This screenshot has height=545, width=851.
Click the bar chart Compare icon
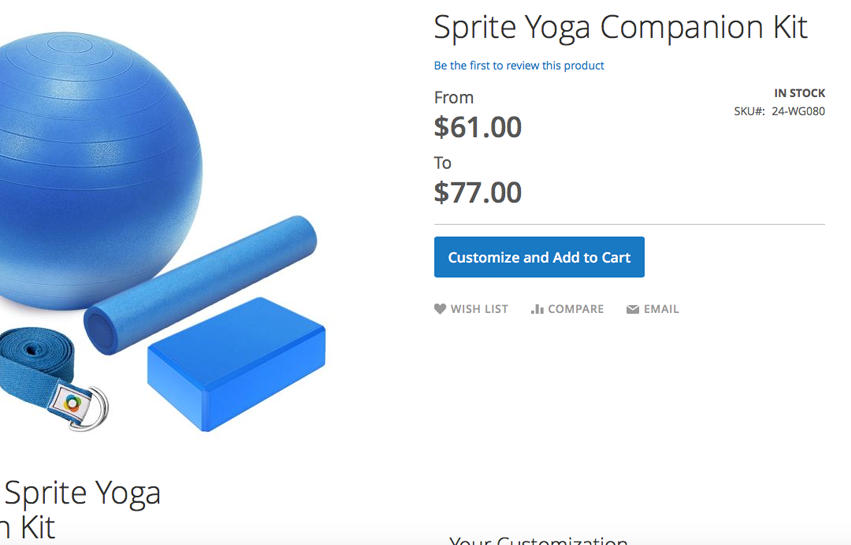coord(537,309)
